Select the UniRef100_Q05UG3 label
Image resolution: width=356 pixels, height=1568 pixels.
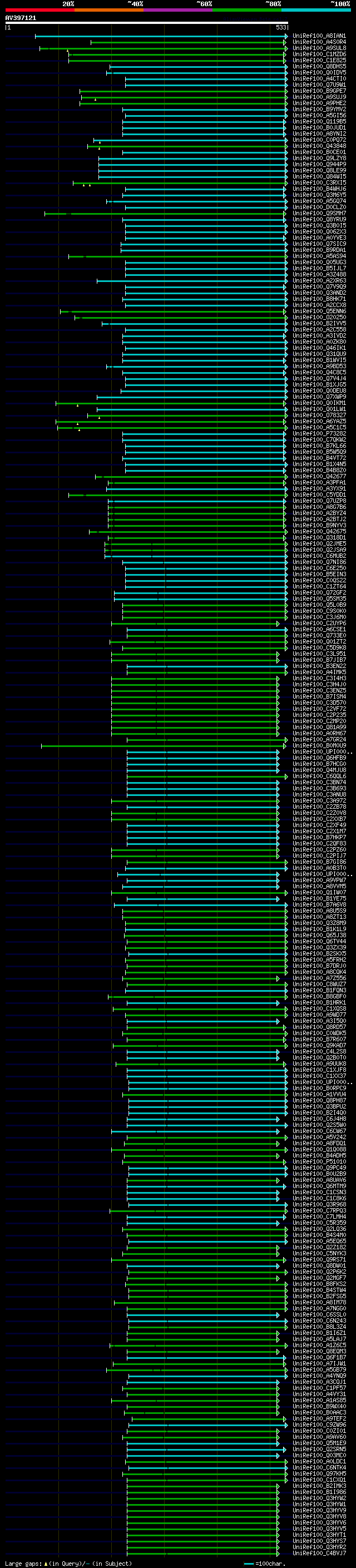point(319,263)
